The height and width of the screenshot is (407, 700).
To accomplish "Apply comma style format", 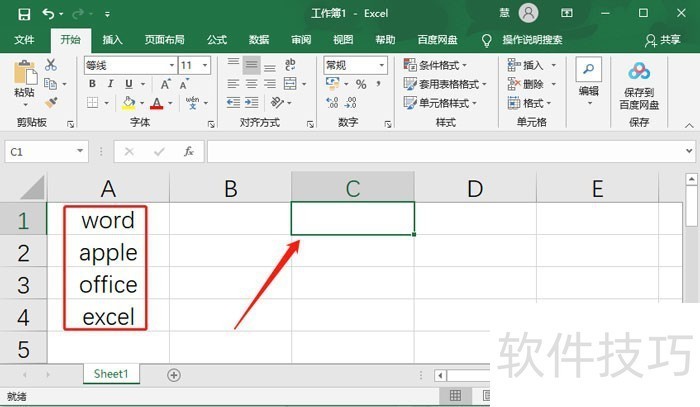I will click(x=378, y=83).
